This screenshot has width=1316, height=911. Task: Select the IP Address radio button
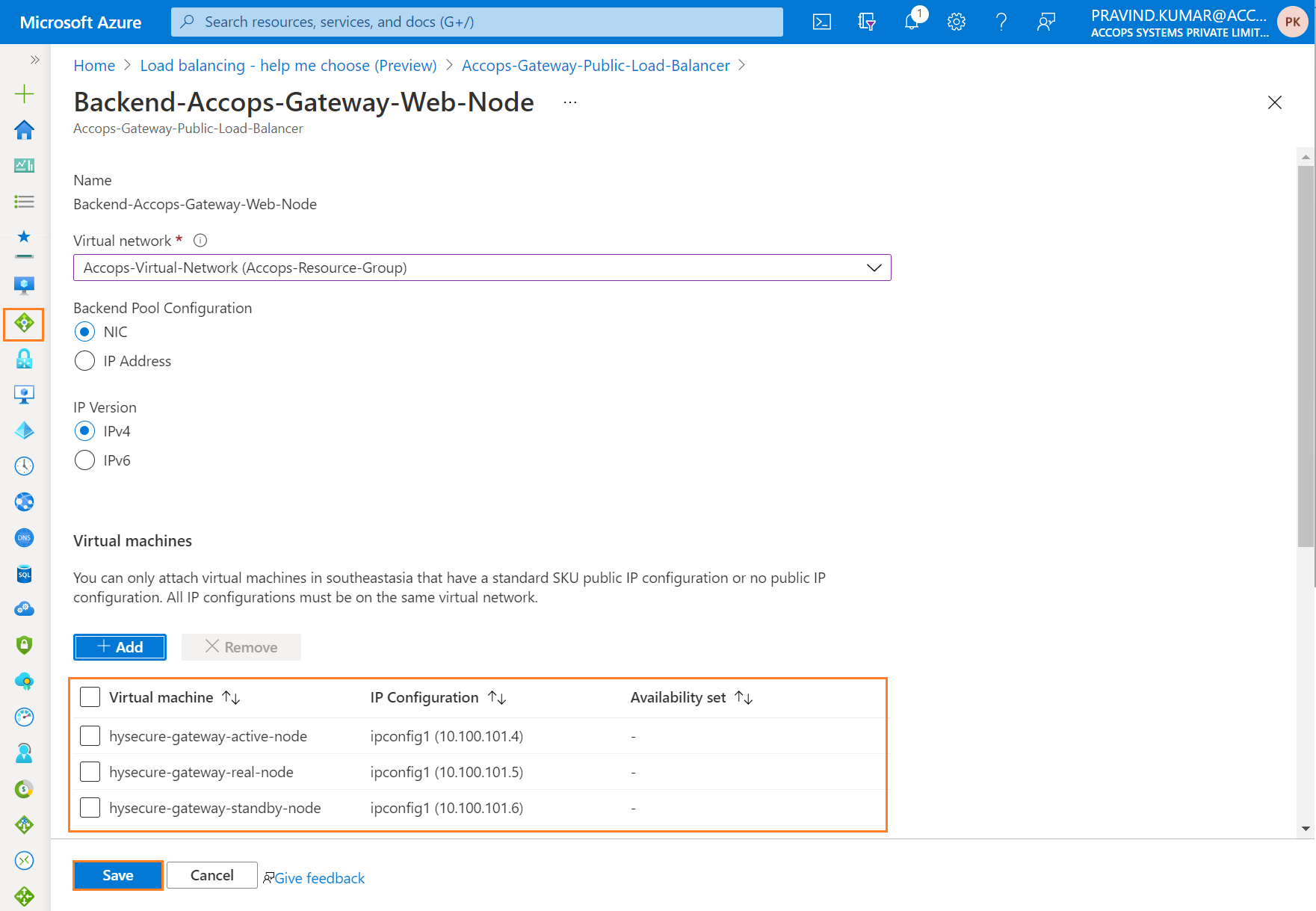[x=85, y=361]
